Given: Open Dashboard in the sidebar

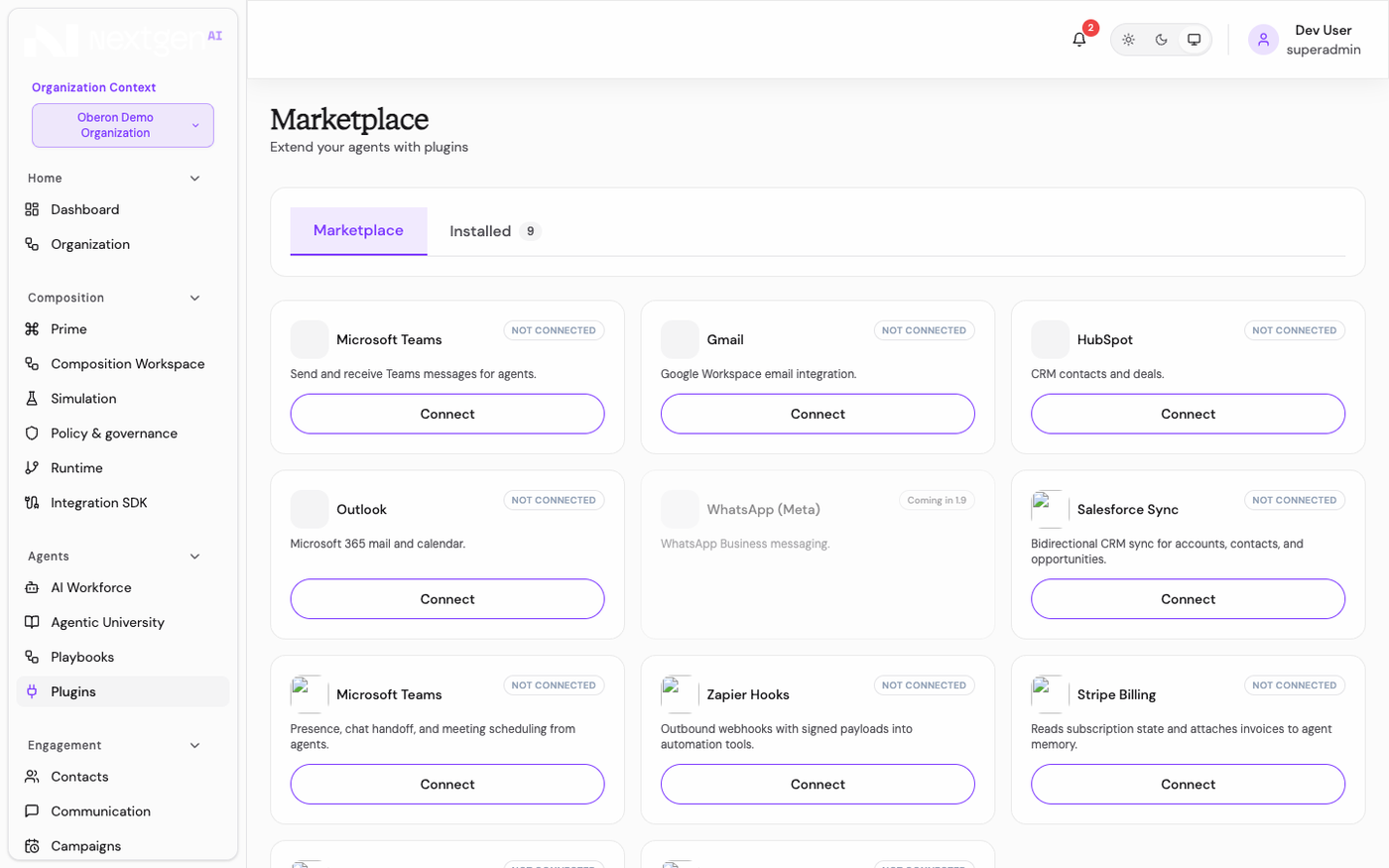Looking at the screenshot, I should (123, 209).
